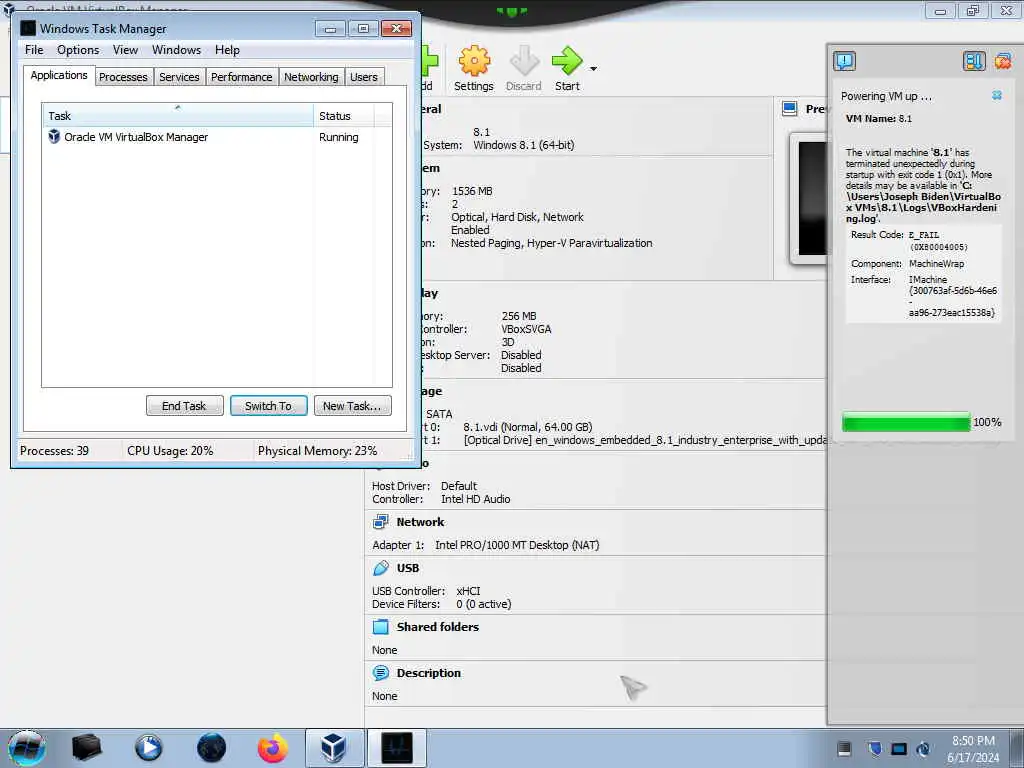Open the dark globe browser icon in the taskbar
Image resolution: width=1024 pixels, height=768 pixels.
pyautogui.click(x=211, y=748)
